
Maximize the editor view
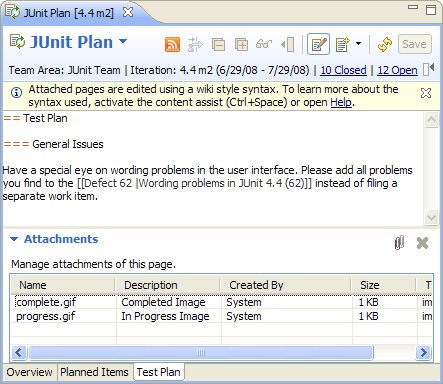pos(431,10)
